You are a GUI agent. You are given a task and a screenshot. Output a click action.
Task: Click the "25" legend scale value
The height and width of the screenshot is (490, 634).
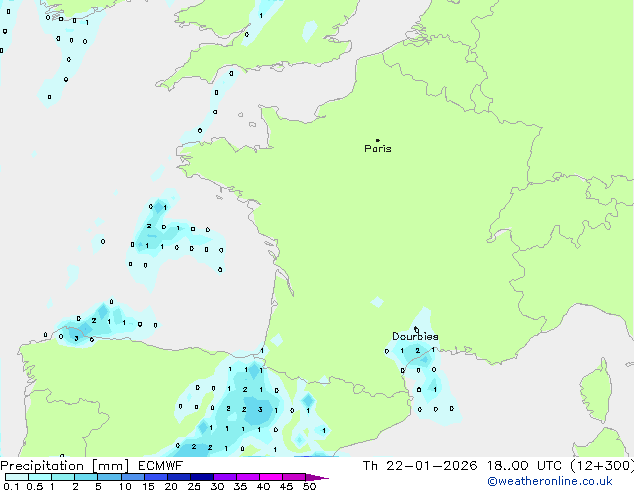click(x=194, y=486)
